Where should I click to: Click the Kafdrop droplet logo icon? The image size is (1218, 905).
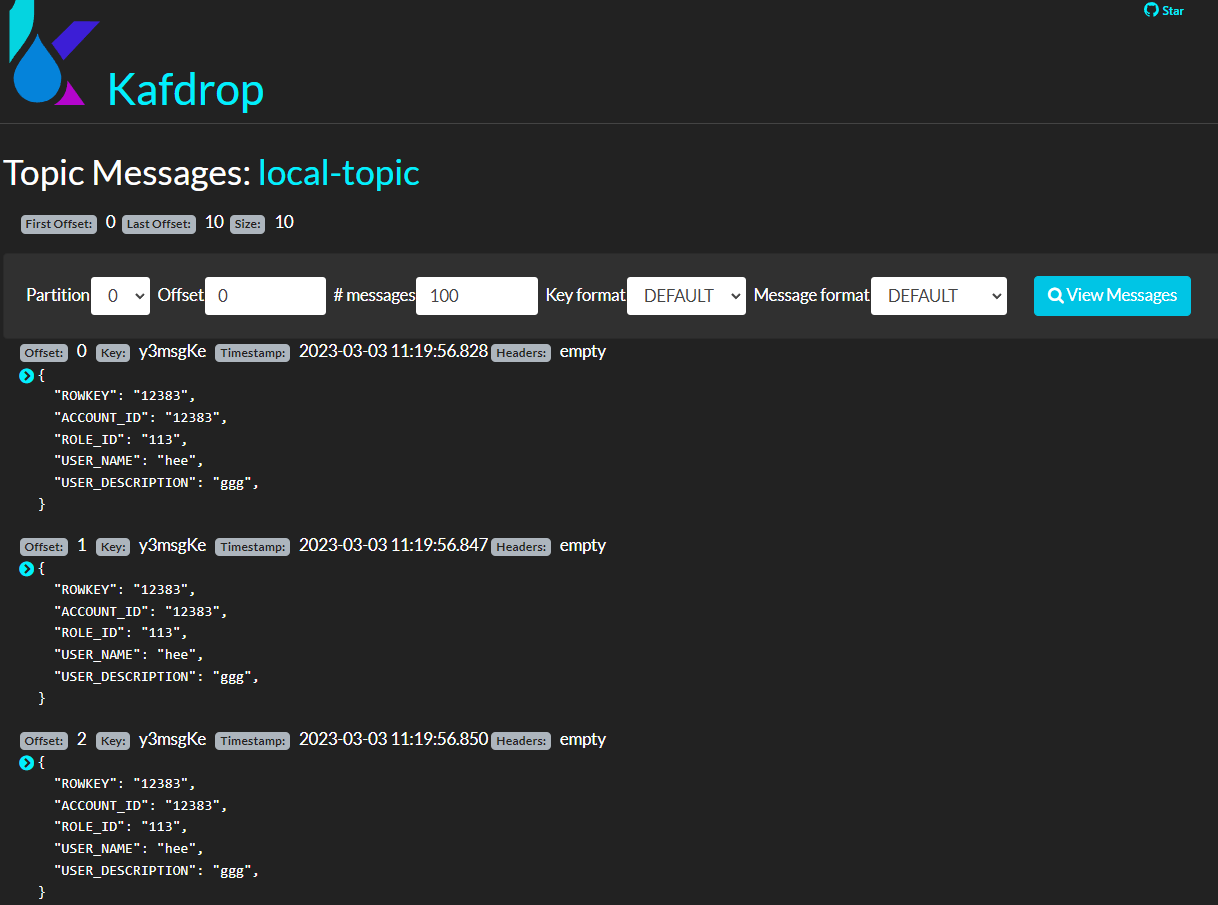pos(53,53)
